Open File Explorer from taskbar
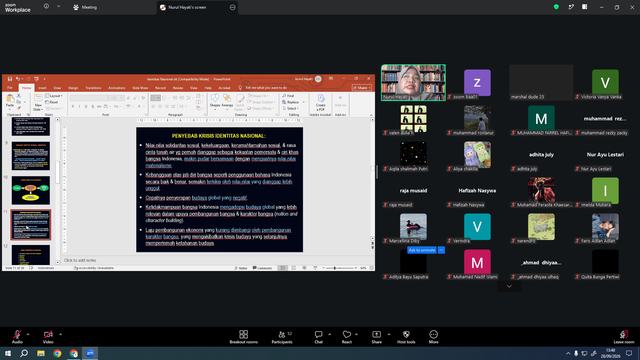The height and width of the screenshot is (360, 640). point(41,353)
